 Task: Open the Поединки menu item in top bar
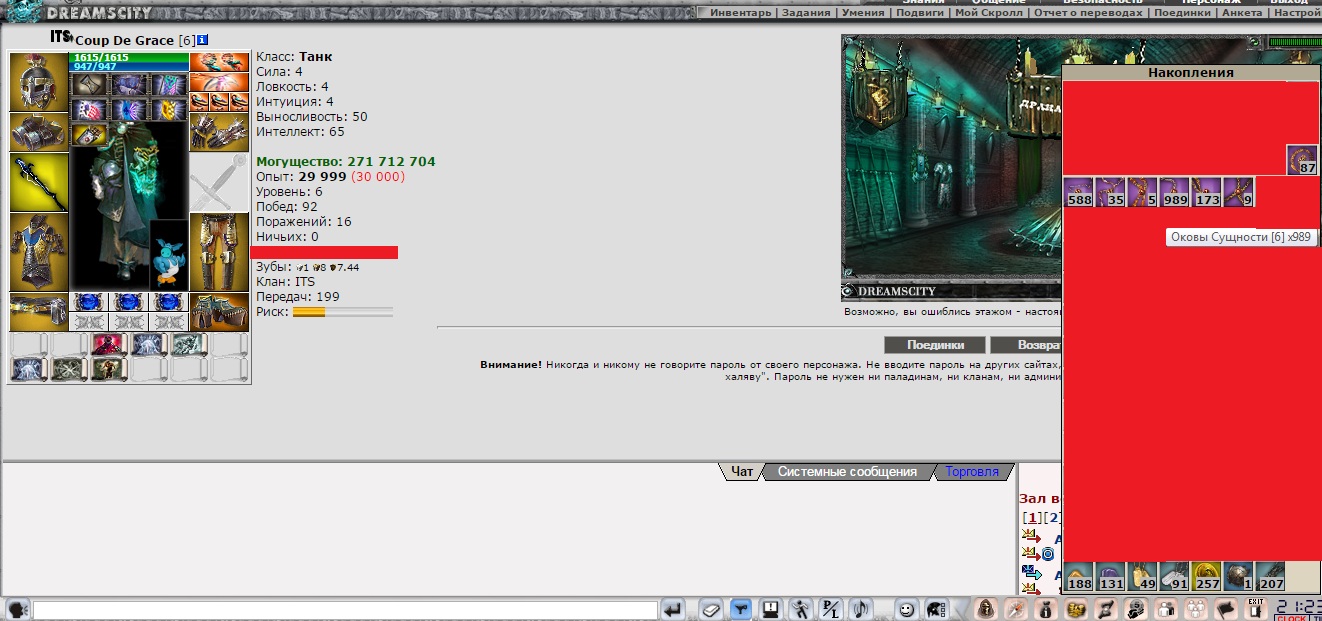1182,13
